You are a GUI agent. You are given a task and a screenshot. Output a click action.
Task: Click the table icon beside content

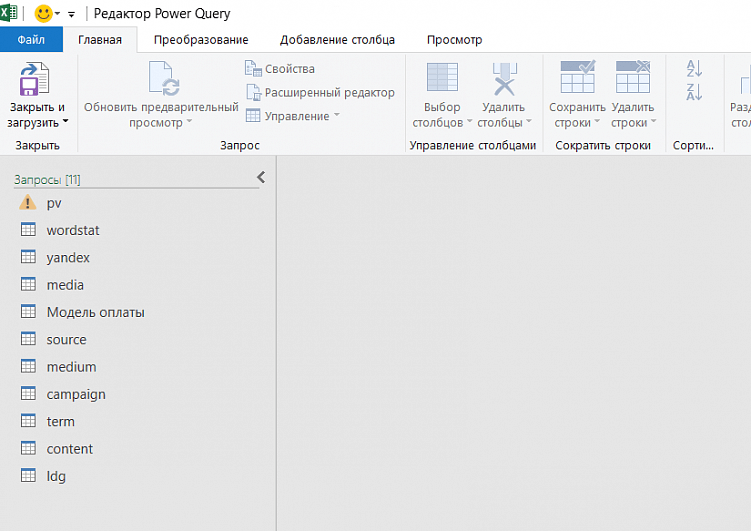tap(28, 448)
